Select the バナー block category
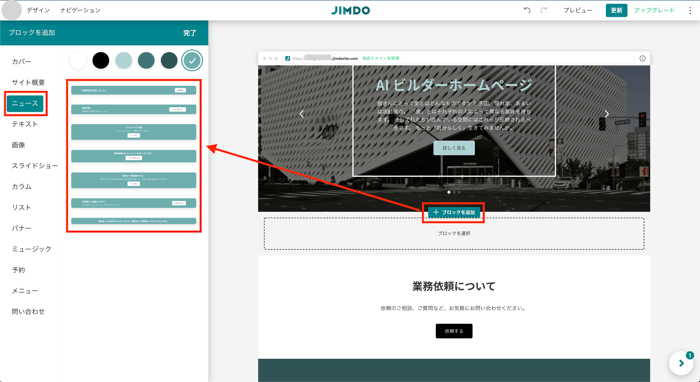The width and height of the screenshot is (700, 382). 21,228
